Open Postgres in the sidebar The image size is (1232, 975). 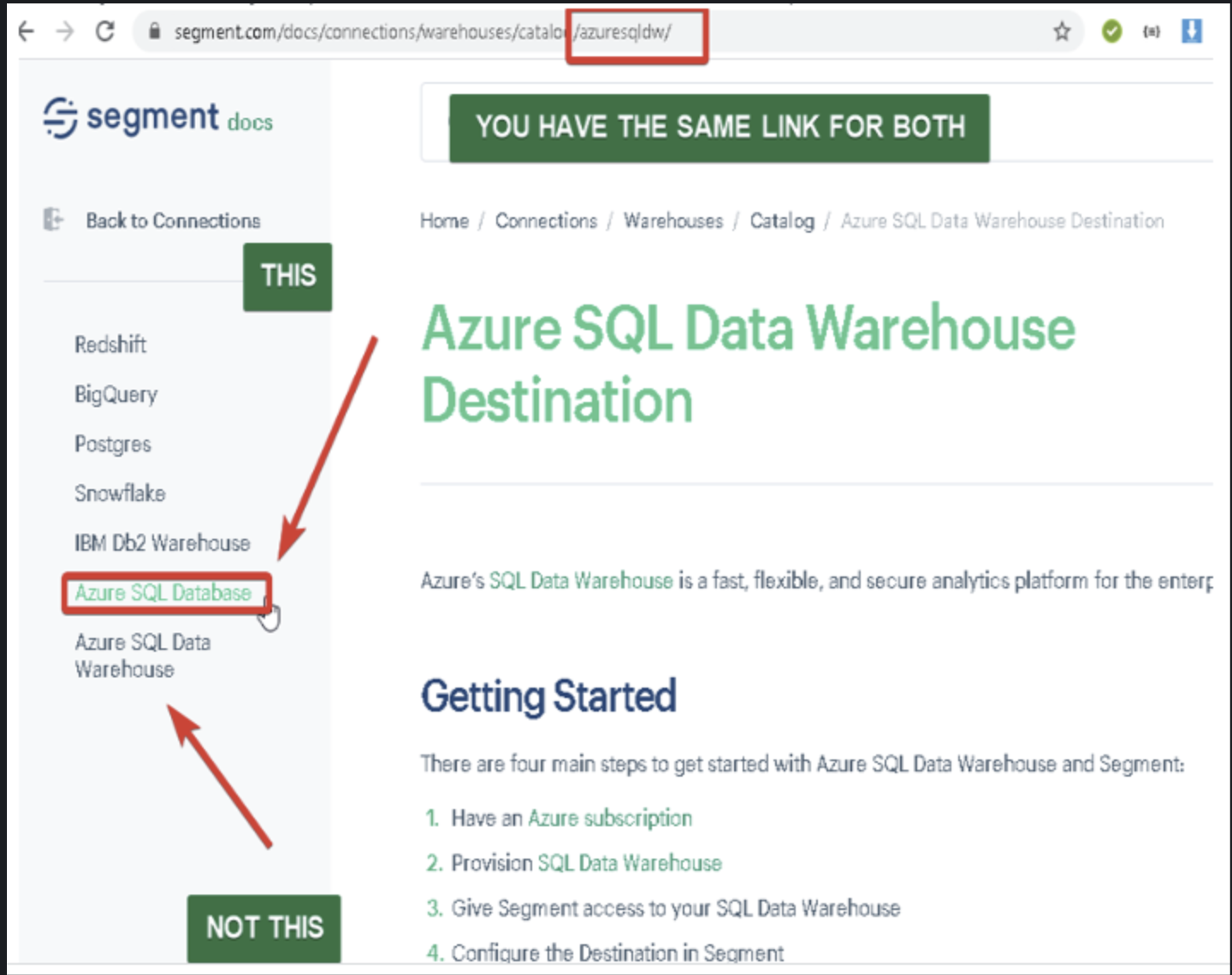112,444
